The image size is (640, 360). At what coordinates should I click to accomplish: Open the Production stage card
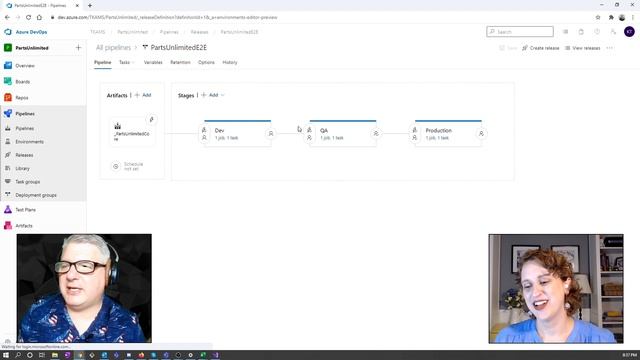click(448, 133)
